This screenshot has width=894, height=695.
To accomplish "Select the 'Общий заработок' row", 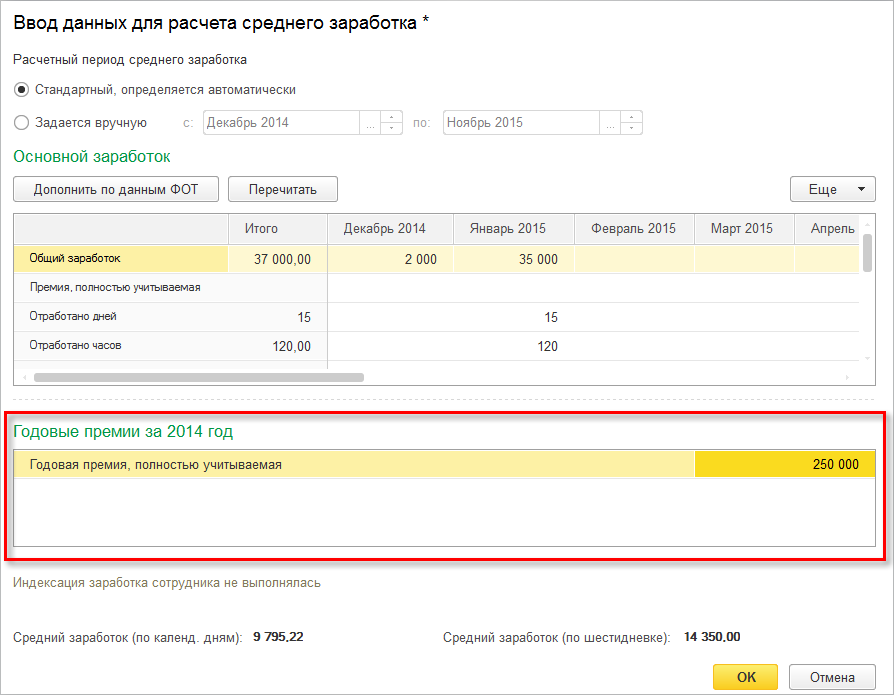I will click(x=120, y=259).
